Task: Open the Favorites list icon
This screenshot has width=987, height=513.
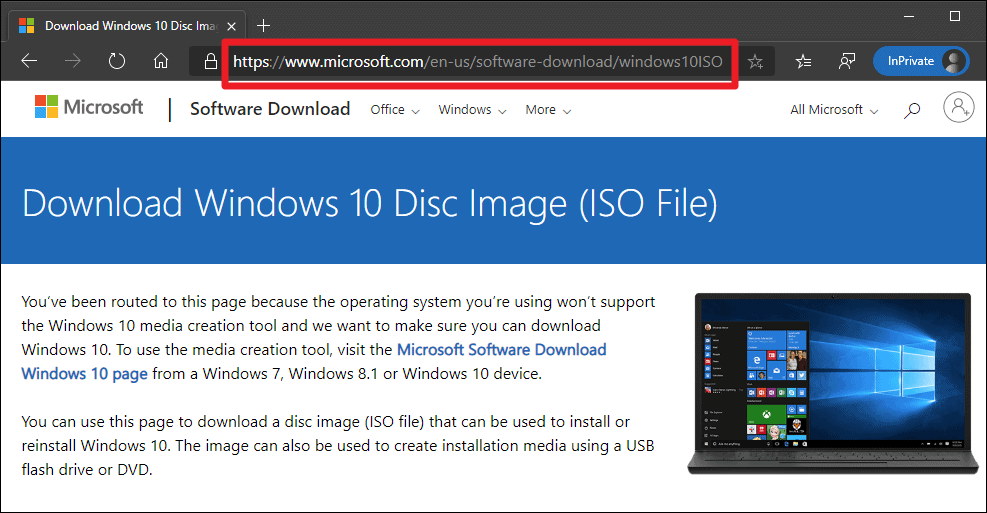Action: click(x=803, y=61)
